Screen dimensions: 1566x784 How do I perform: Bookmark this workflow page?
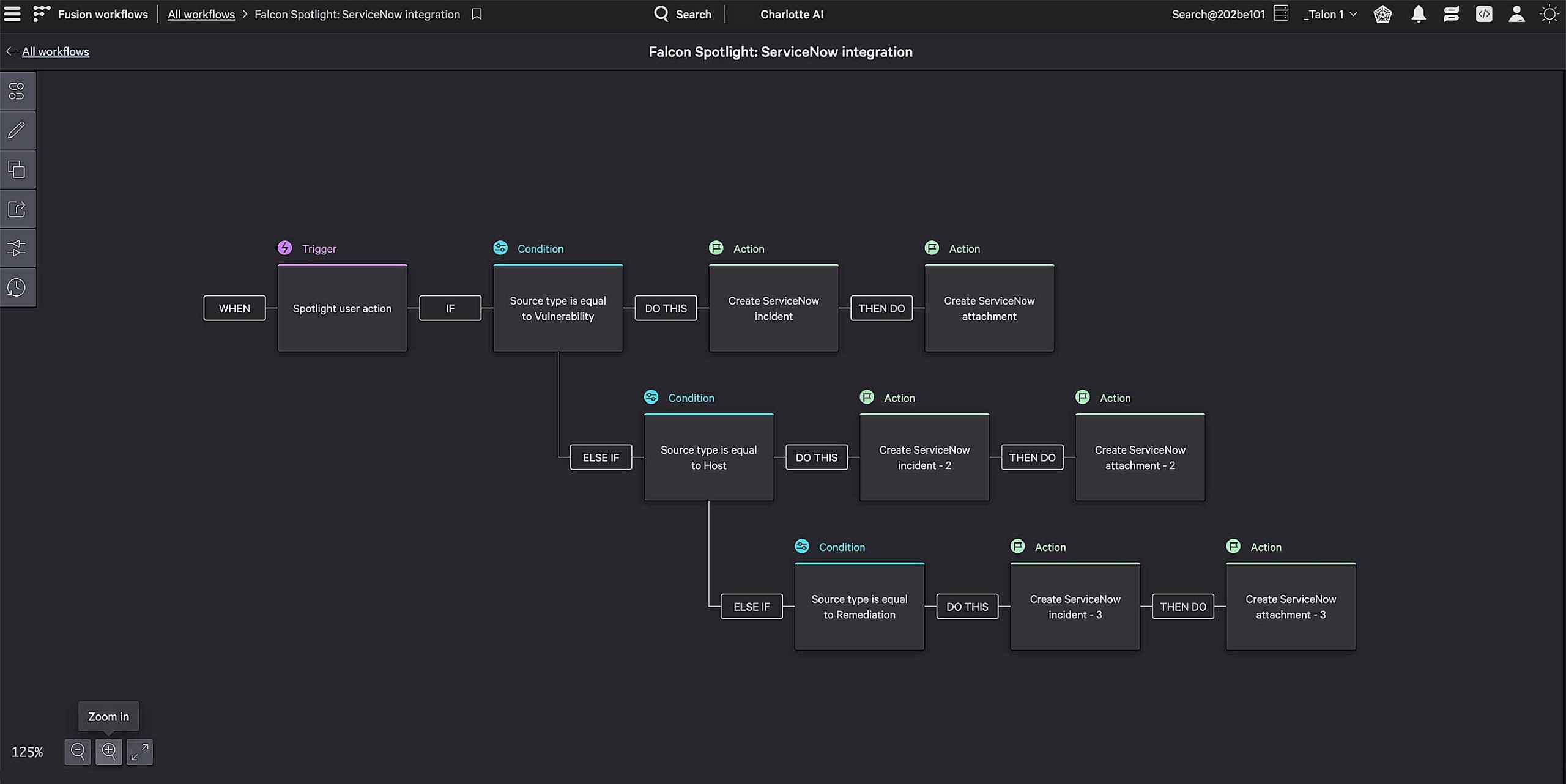point(477,14)
